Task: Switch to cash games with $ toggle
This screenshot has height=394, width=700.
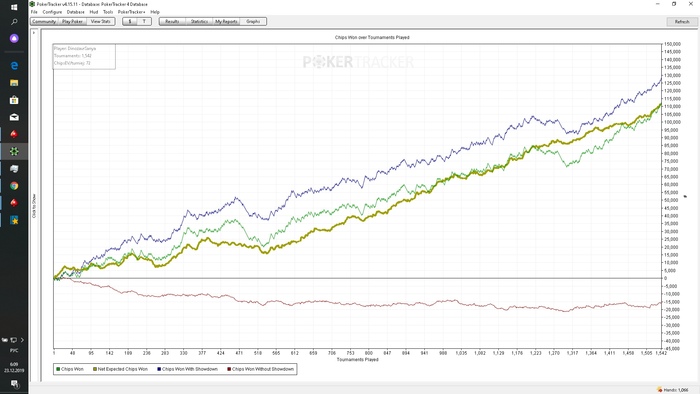Action: pyautogui.click(x=130, y=21)
